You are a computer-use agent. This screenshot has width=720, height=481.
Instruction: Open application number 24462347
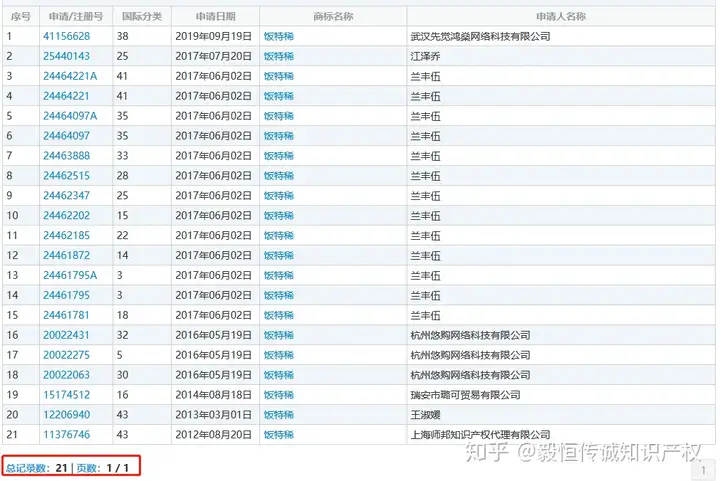[x=67, y=196]
